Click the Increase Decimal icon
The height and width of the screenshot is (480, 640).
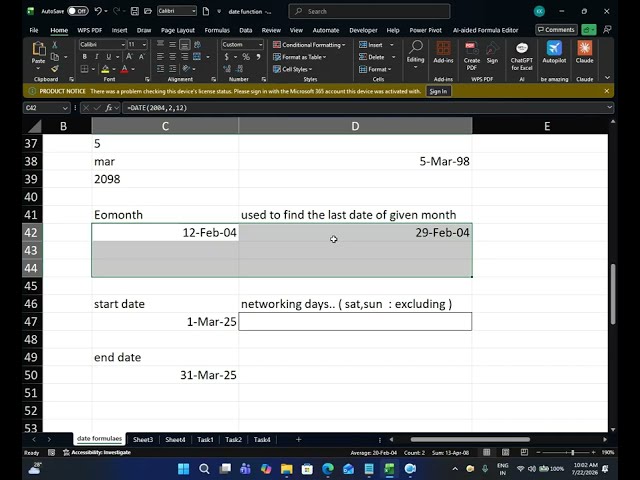pyautogui.click(x=227, y=69)
